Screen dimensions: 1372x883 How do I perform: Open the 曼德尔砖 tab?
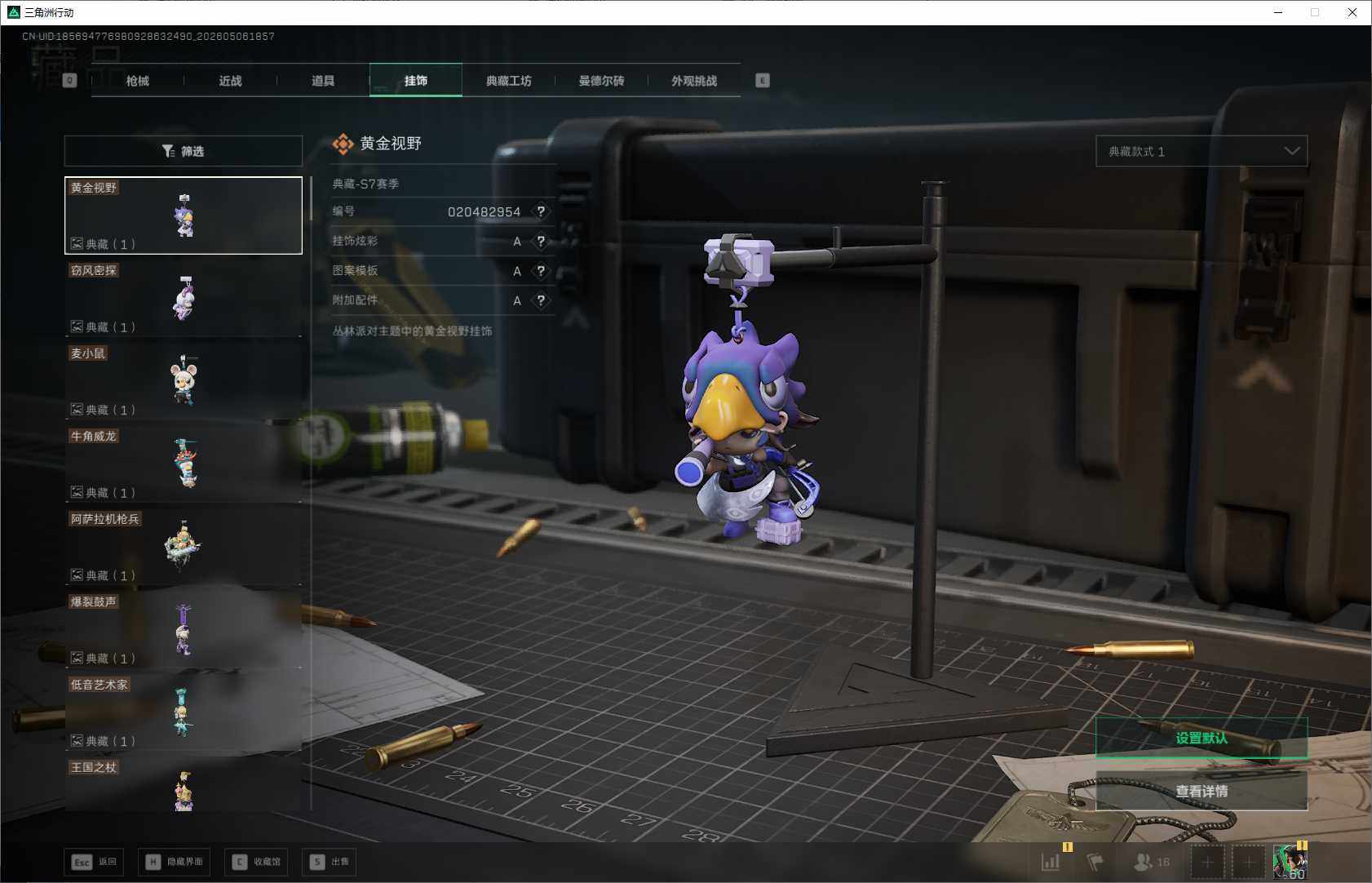coord(601,81)
